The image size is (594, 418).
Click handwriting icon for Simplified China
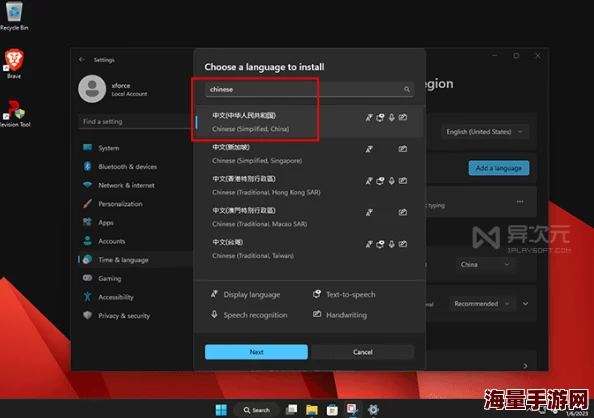pos(403,117)
